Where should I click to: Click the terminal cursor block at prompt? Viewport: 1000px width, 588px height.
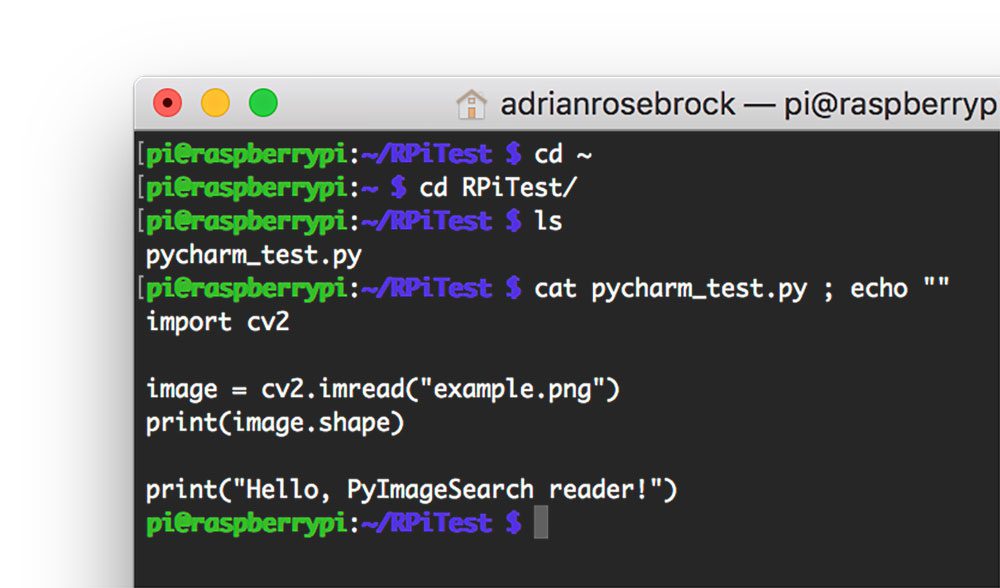pos(541,522)
